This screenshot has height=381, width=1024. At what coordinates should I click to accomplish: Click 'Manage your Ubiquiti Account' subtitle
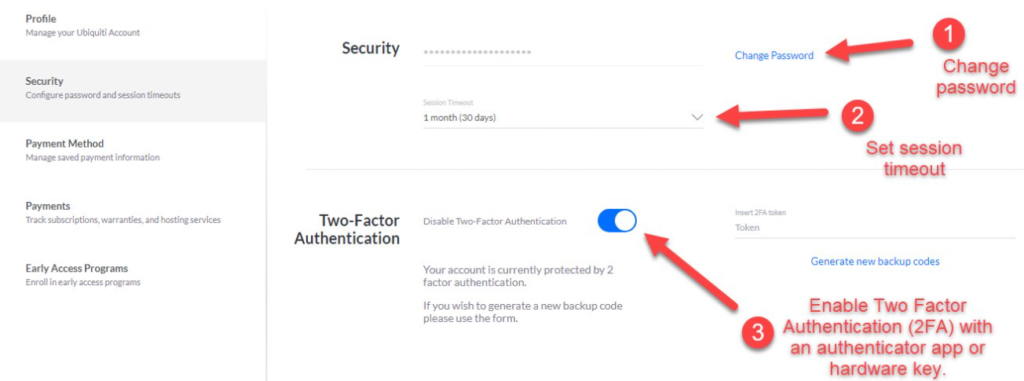82,33
